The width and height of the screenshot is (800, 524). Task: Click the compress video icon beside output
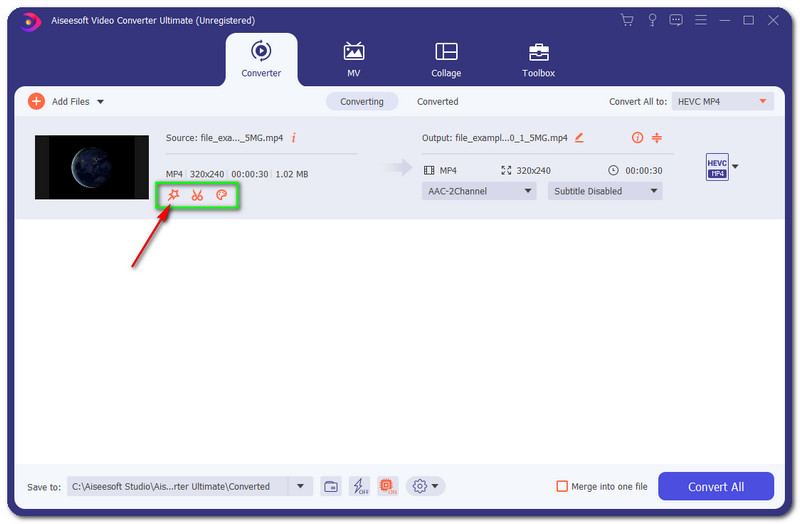tap(657, 138)
